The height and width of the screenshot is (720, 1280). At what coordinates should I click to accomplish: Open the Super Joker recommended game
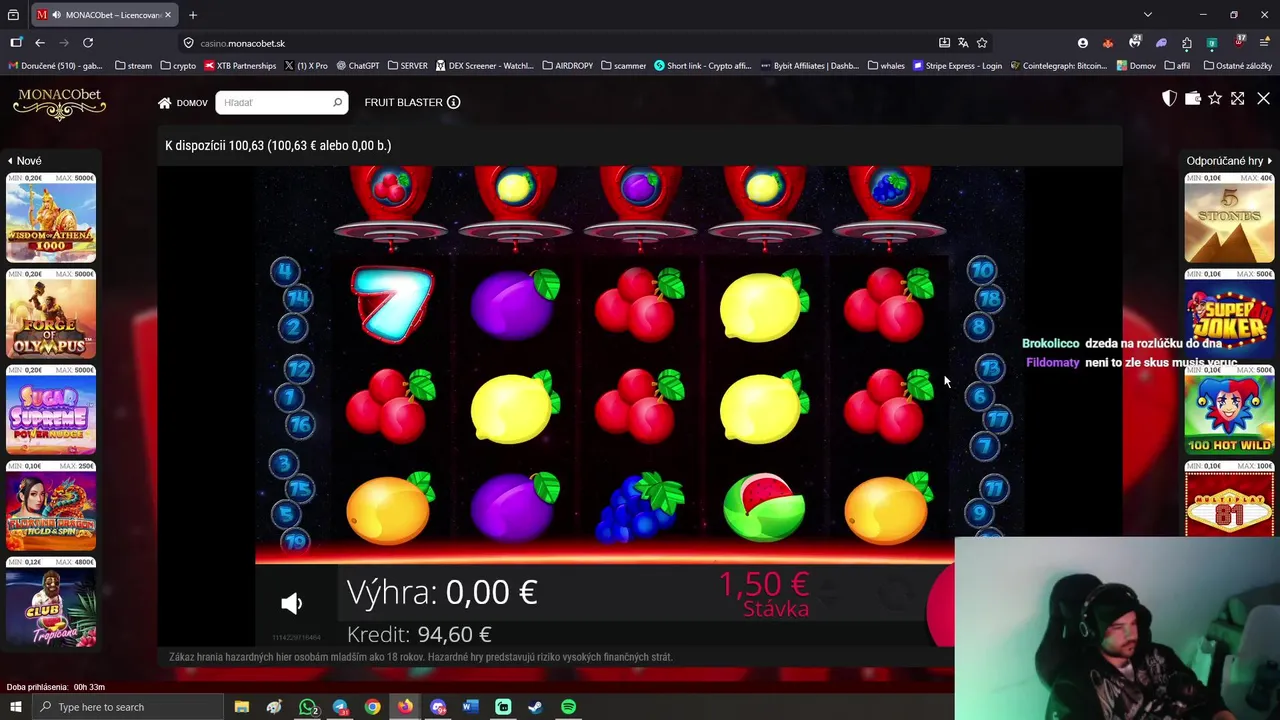tap(1229, 314)
